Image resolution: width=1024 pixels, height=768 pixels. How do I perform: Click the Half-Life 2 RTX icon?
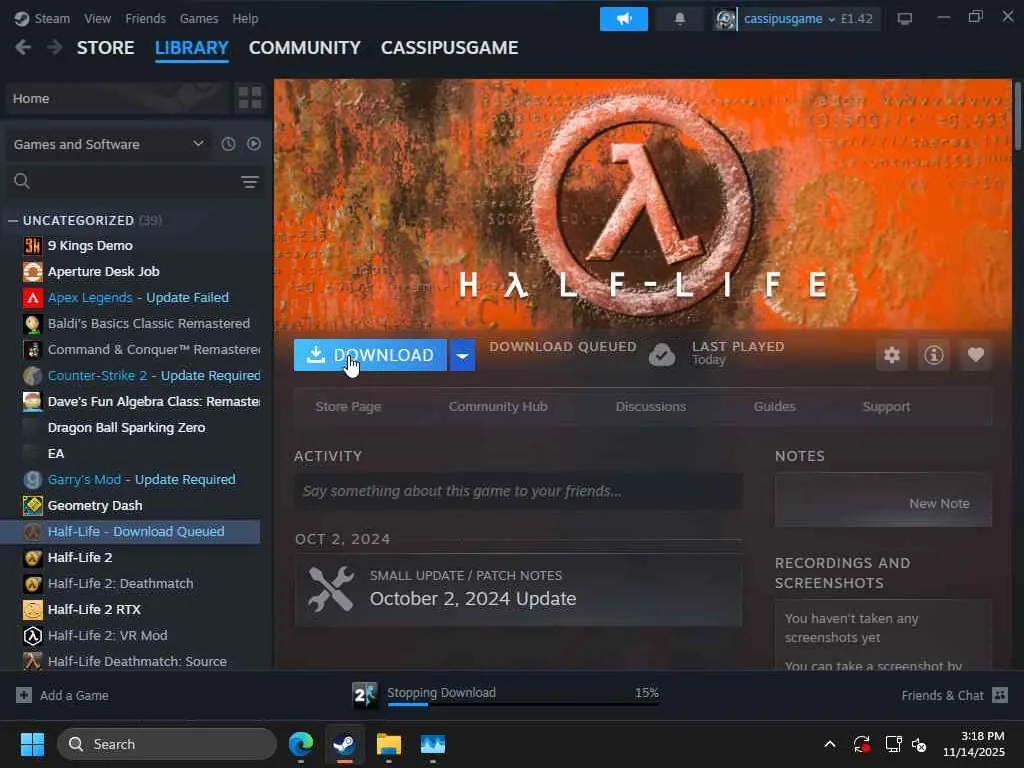[x=33, y=609]
